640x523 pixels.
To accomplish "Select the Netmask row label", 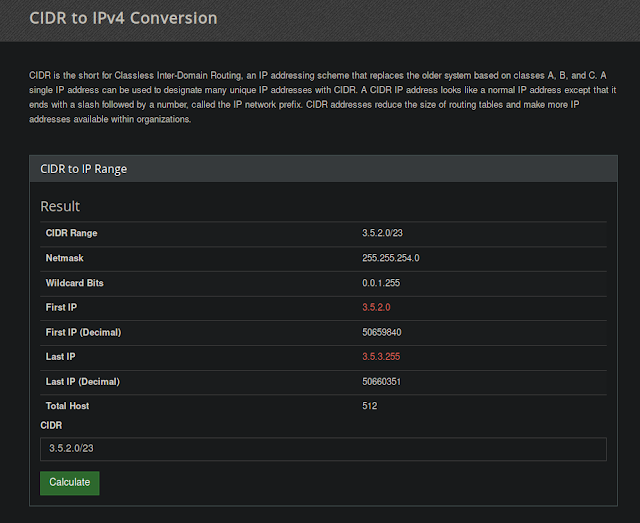I will point(65,258).
